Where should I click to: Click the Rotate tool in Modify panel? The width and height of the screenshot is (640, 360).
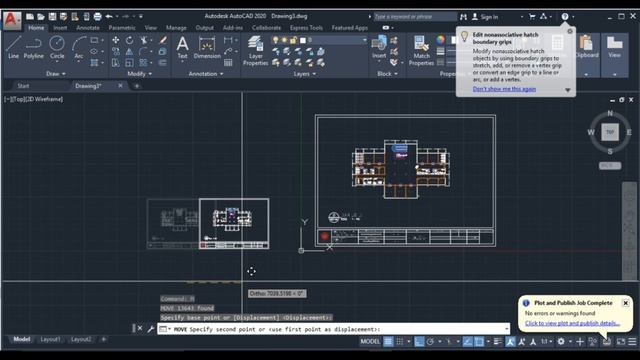pyautogui.click(x=129, y=40)
